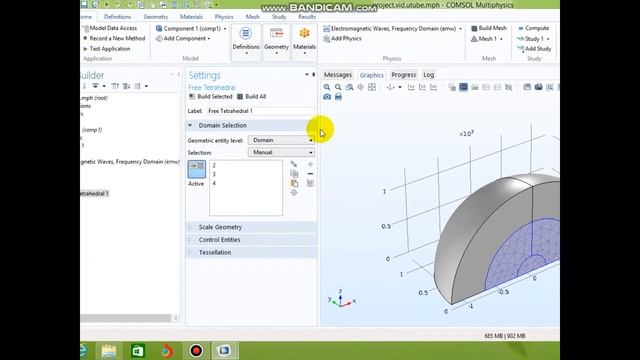Collapse Domain Selection section
Screen dimensions: 640x360
tap(190, 125)
